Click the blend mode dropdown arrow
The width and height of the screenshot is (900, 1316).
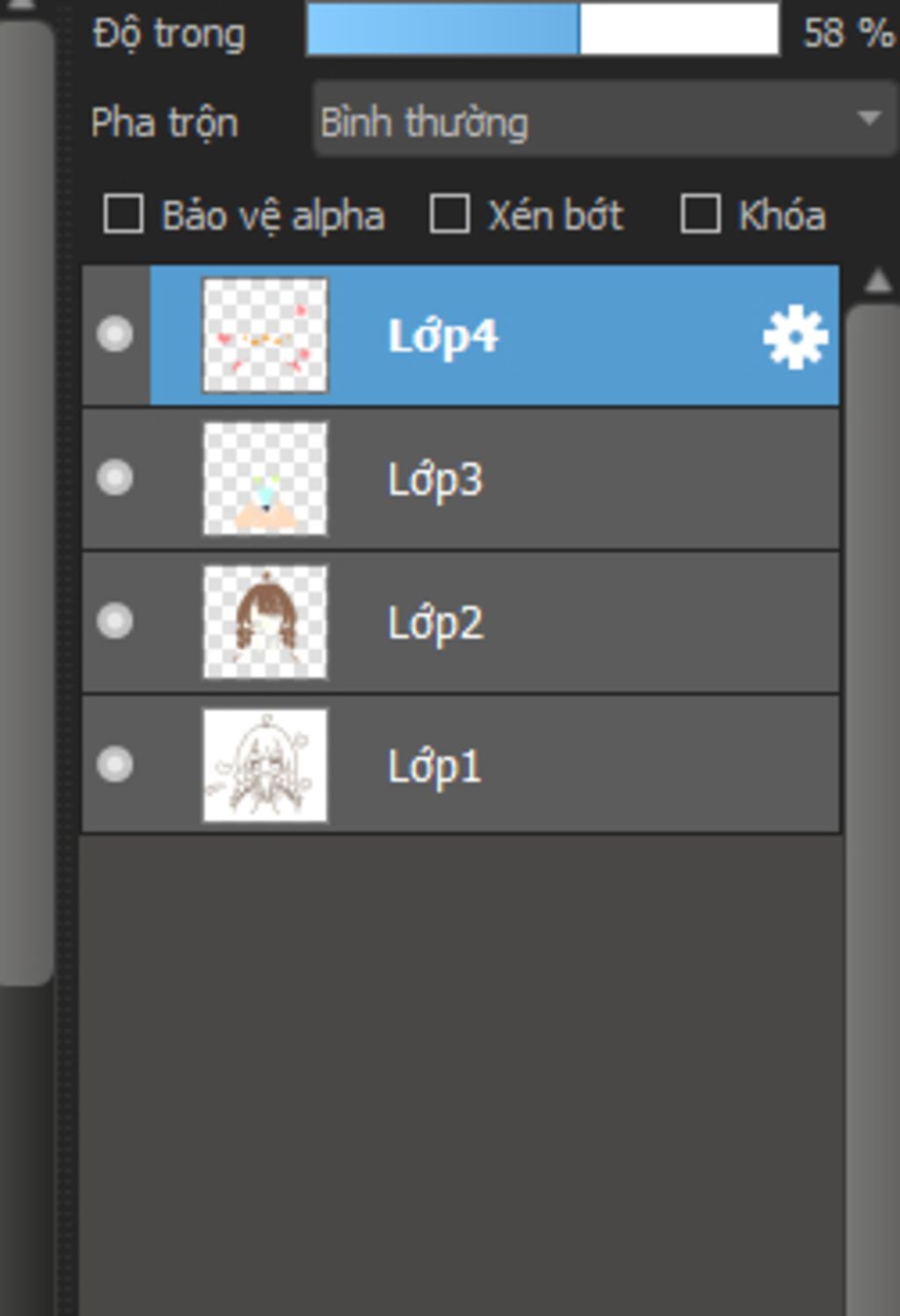(x=868, y=119)
